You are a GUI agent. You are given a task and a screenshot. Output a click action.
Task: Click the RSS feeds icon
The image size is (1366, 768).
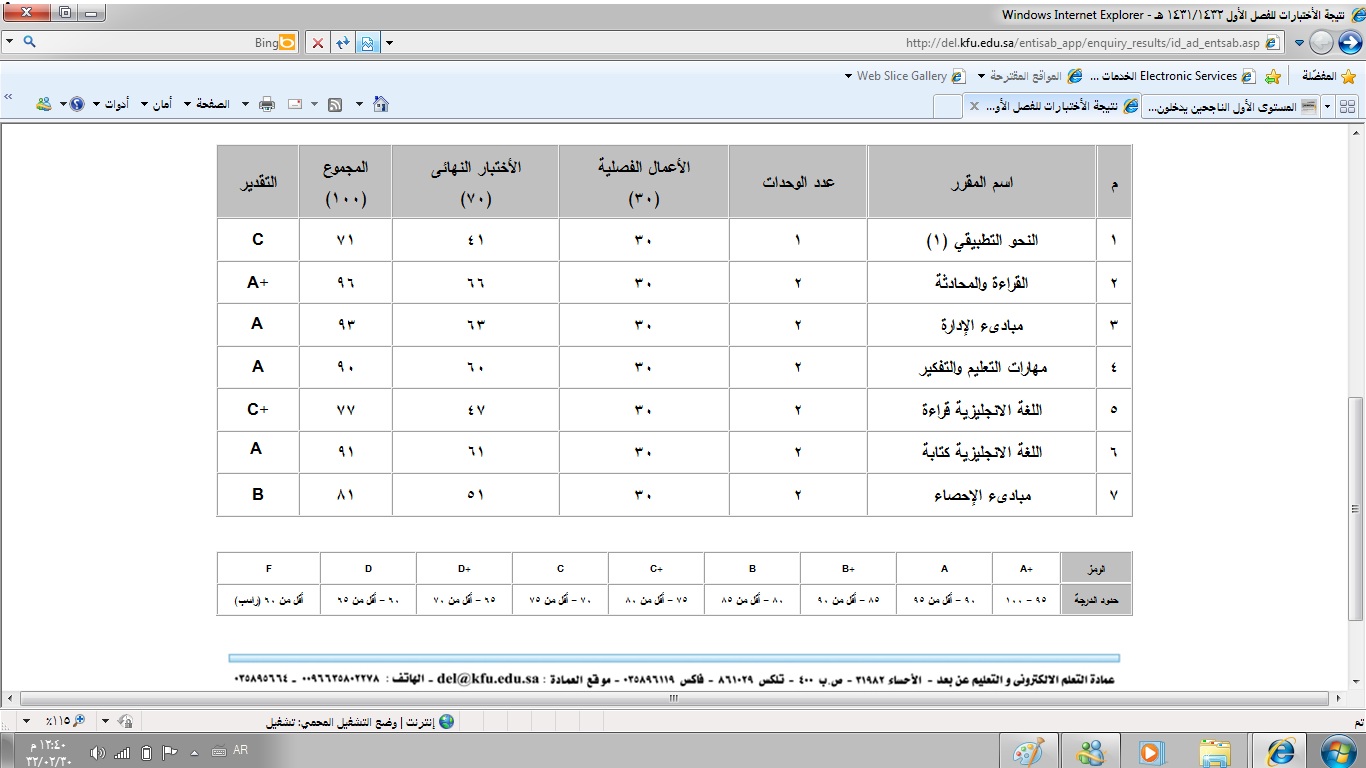click(335, 104)
